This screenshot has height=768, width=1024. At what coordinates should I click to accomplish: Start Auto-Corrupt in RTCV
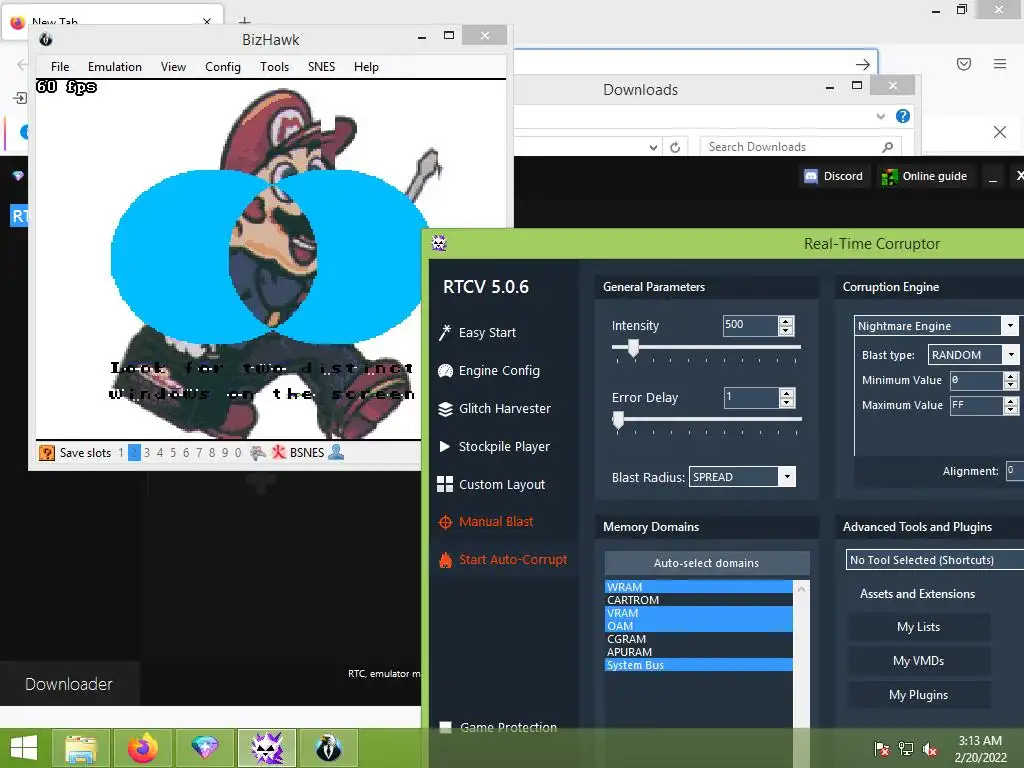[503, 560]
